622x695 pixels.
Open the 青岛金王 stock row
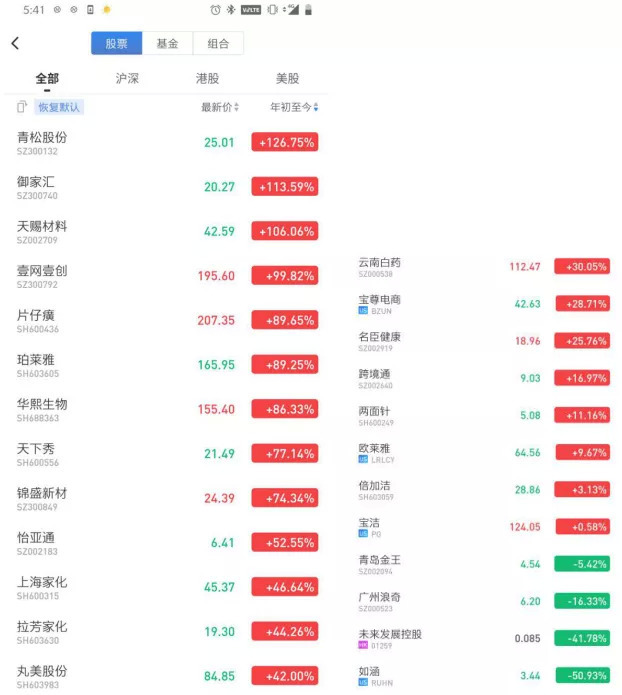coord(483,564)
